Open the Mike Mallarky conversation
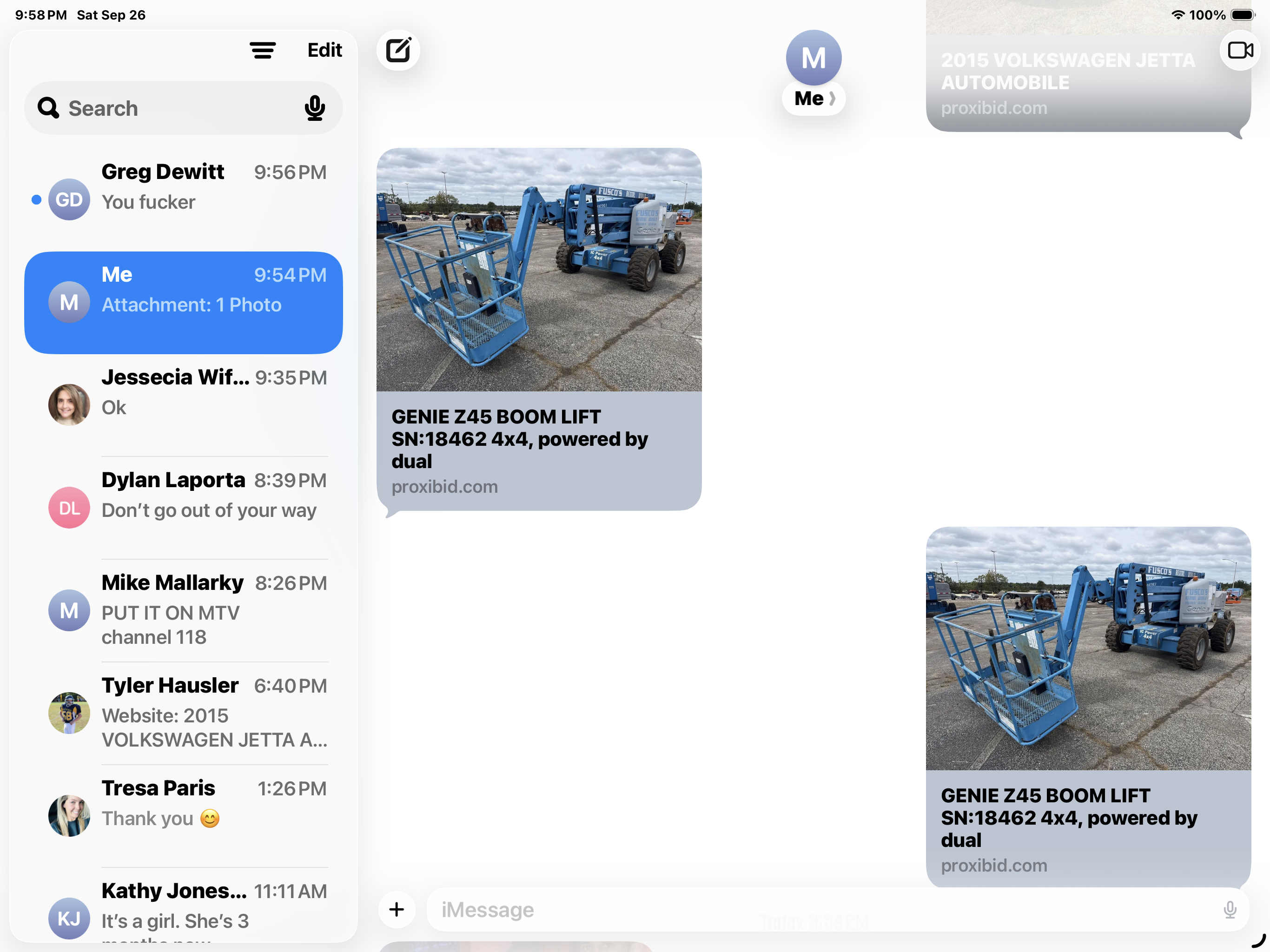This screenshot has height=952, width=1270. tap(183, 610)
